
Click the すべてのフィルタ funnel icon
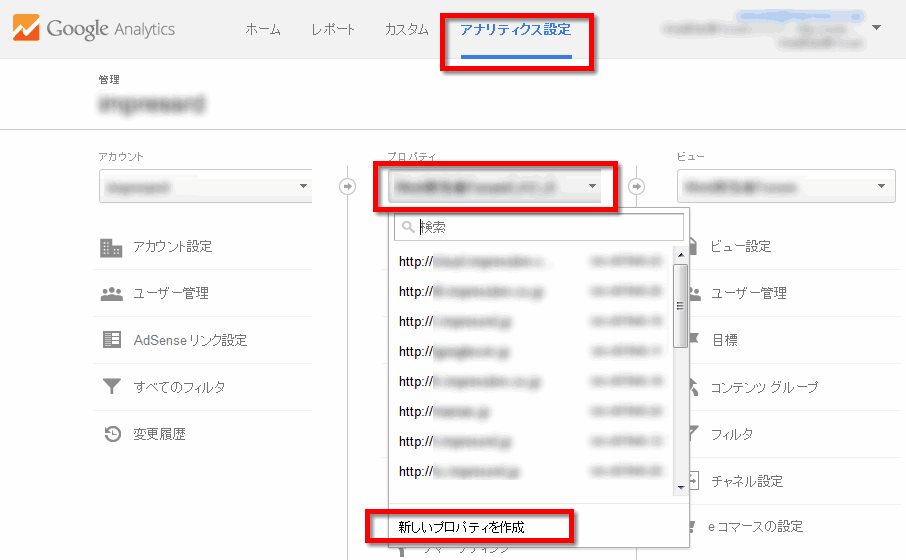click(111, 387)
